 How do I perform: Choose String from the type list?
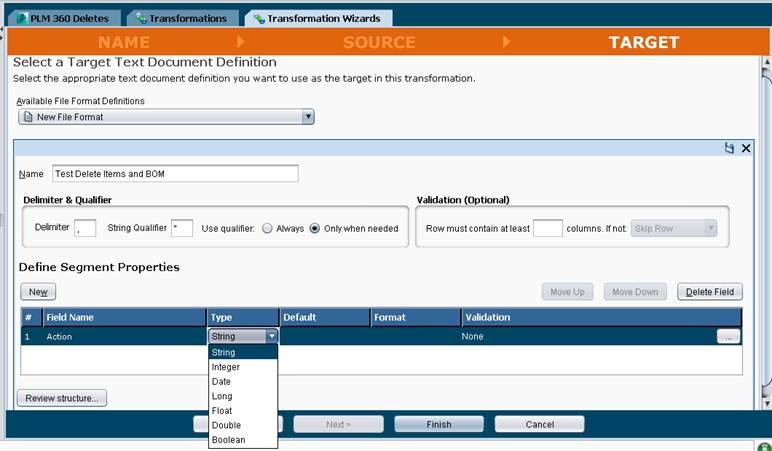point(243,352)
